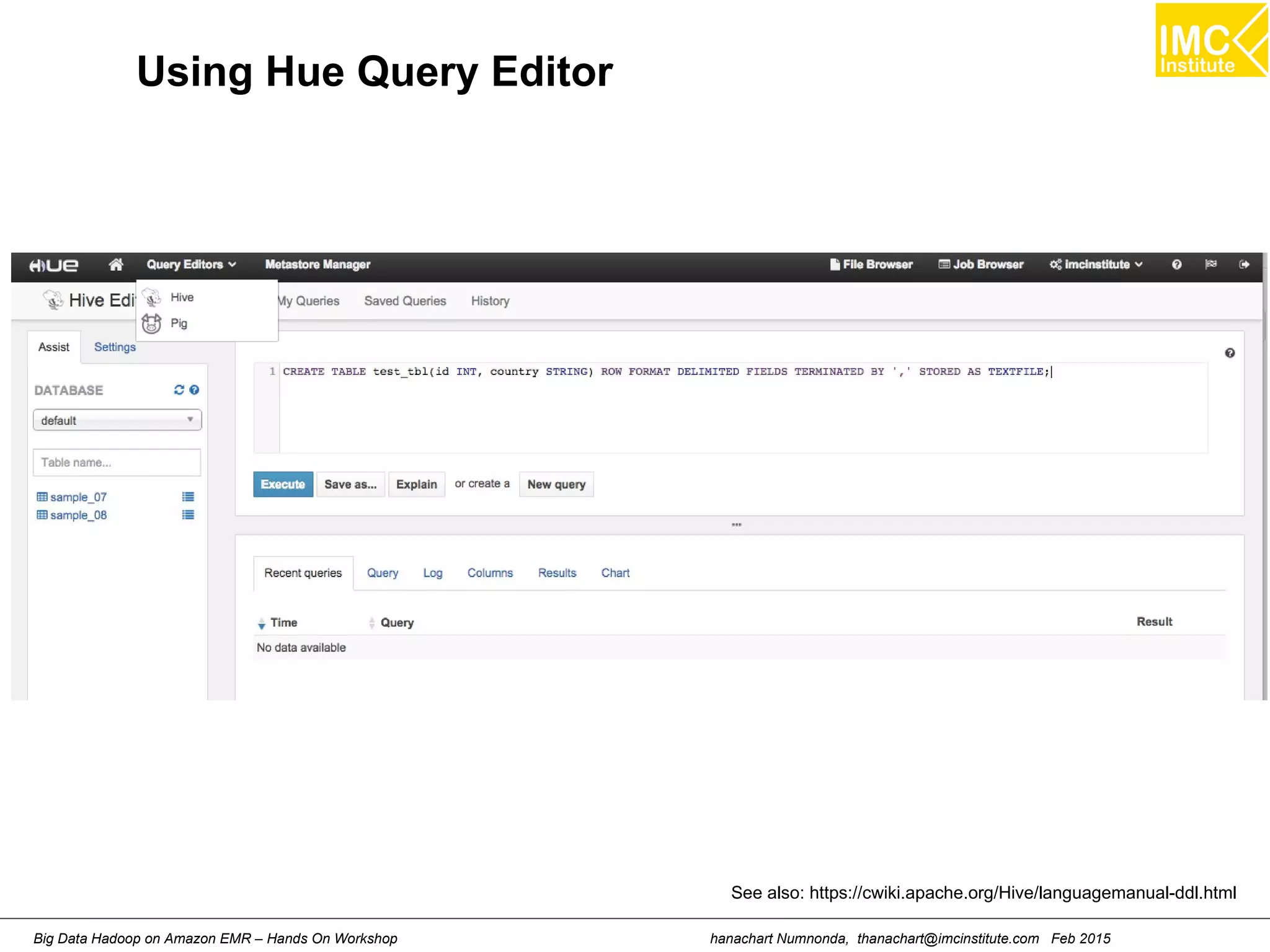Click the database help icon
Screen dimensions: 1270x952
(x=194, y=390)
